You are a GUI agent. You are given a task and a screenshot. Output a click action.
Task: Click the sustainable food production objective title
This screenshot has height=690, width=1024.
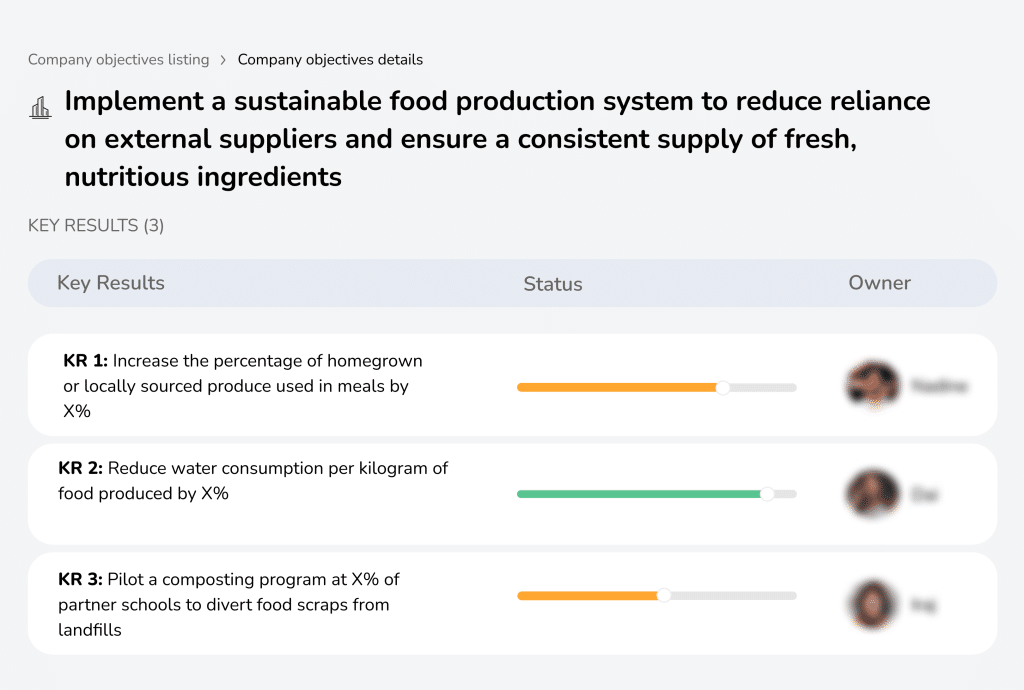(497, 138)
